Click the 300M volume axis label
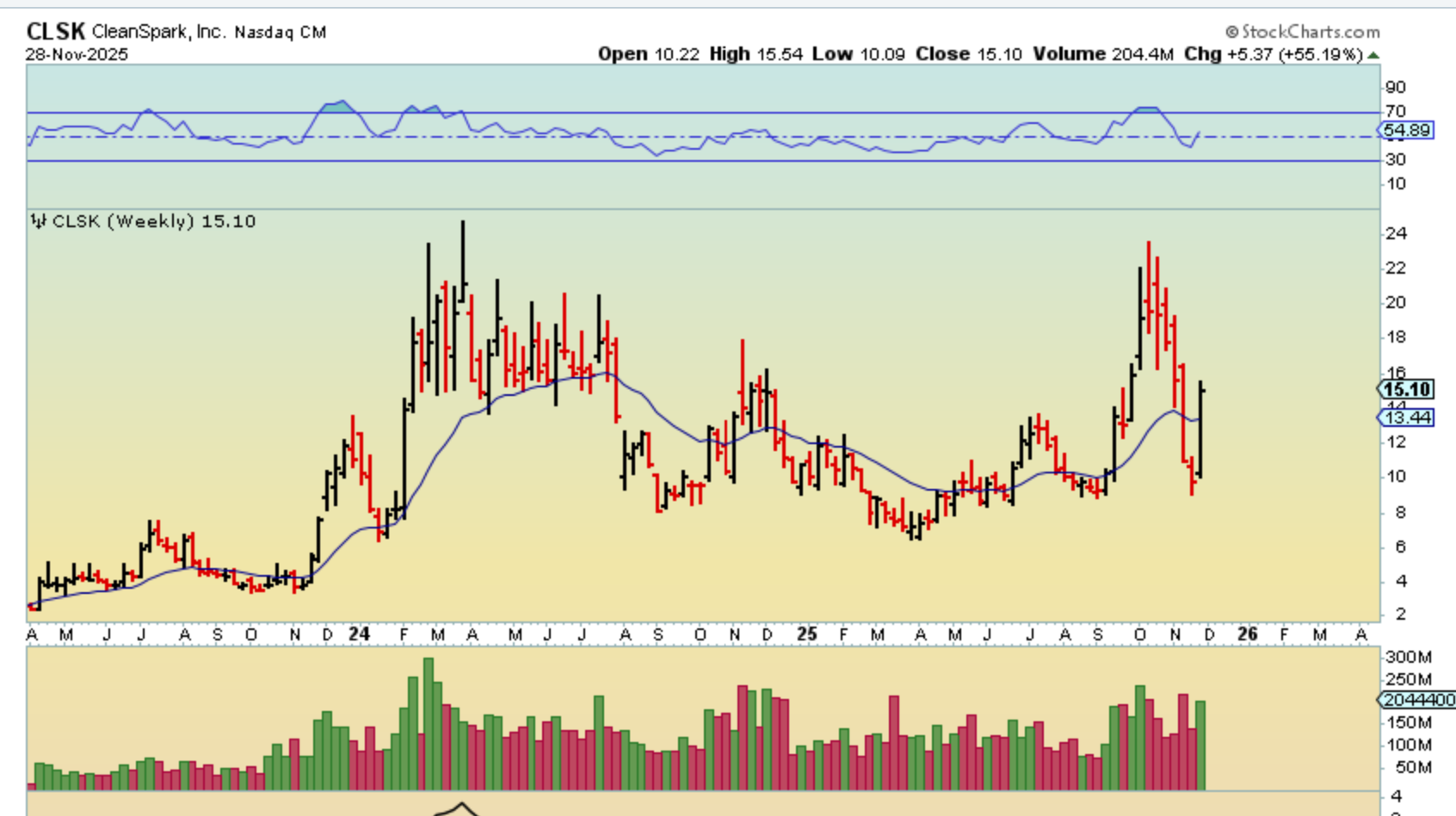Viewport: 1456px width, 816px height. [1408, 657]
